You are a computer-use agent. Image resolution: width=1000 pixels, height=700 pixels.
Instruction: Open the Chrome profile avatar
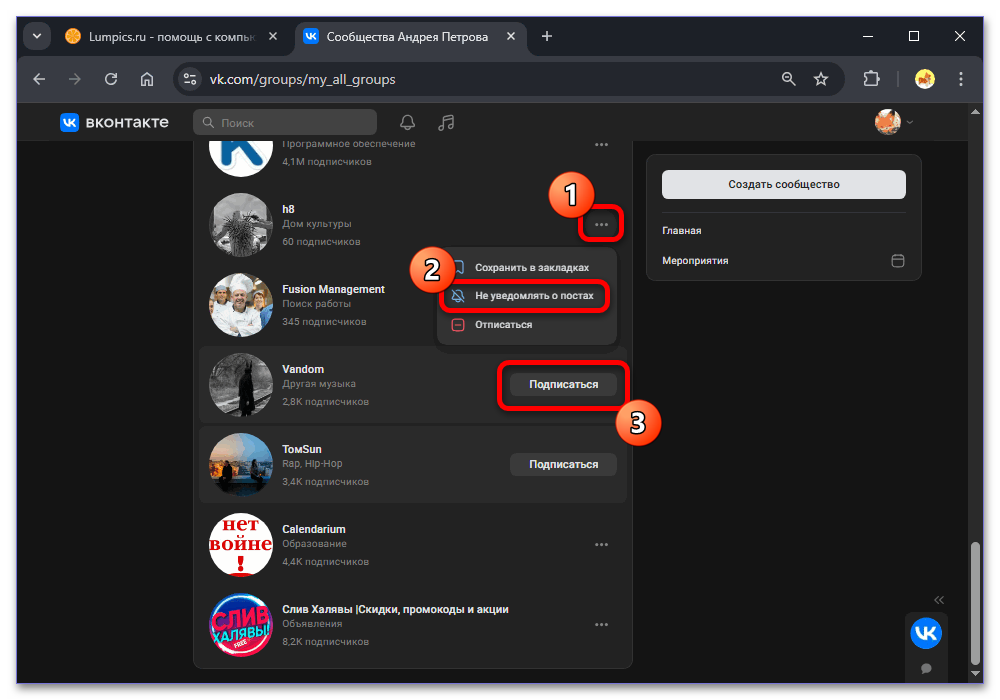click(925, 79)
